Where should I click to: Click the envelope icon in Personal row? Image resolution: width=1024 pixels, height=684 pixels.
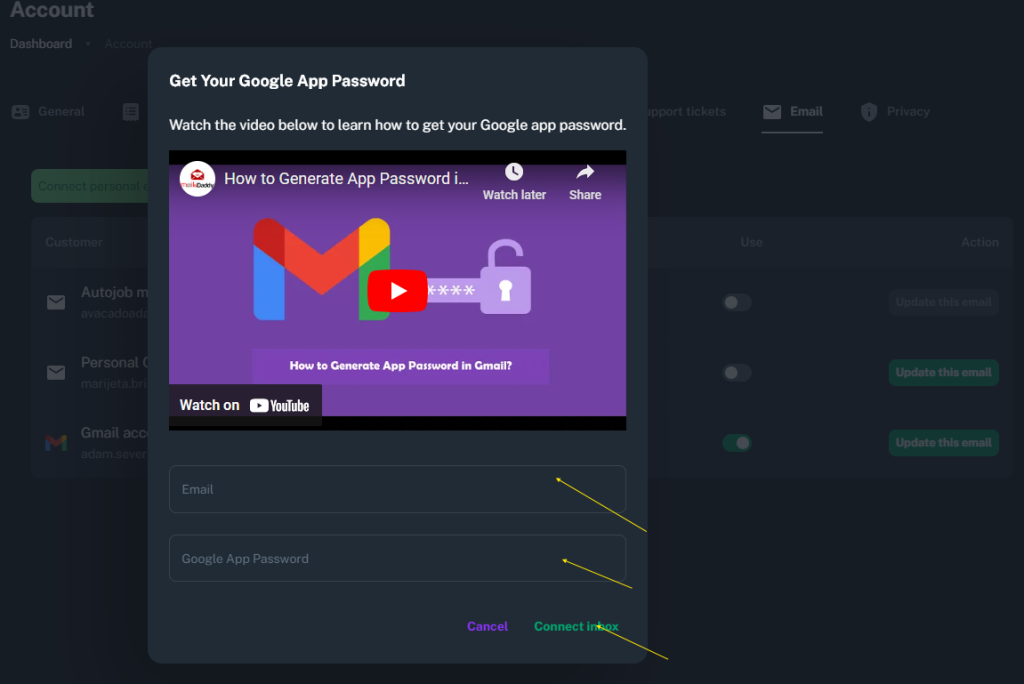pyautogui.click(x=56, y=372)
